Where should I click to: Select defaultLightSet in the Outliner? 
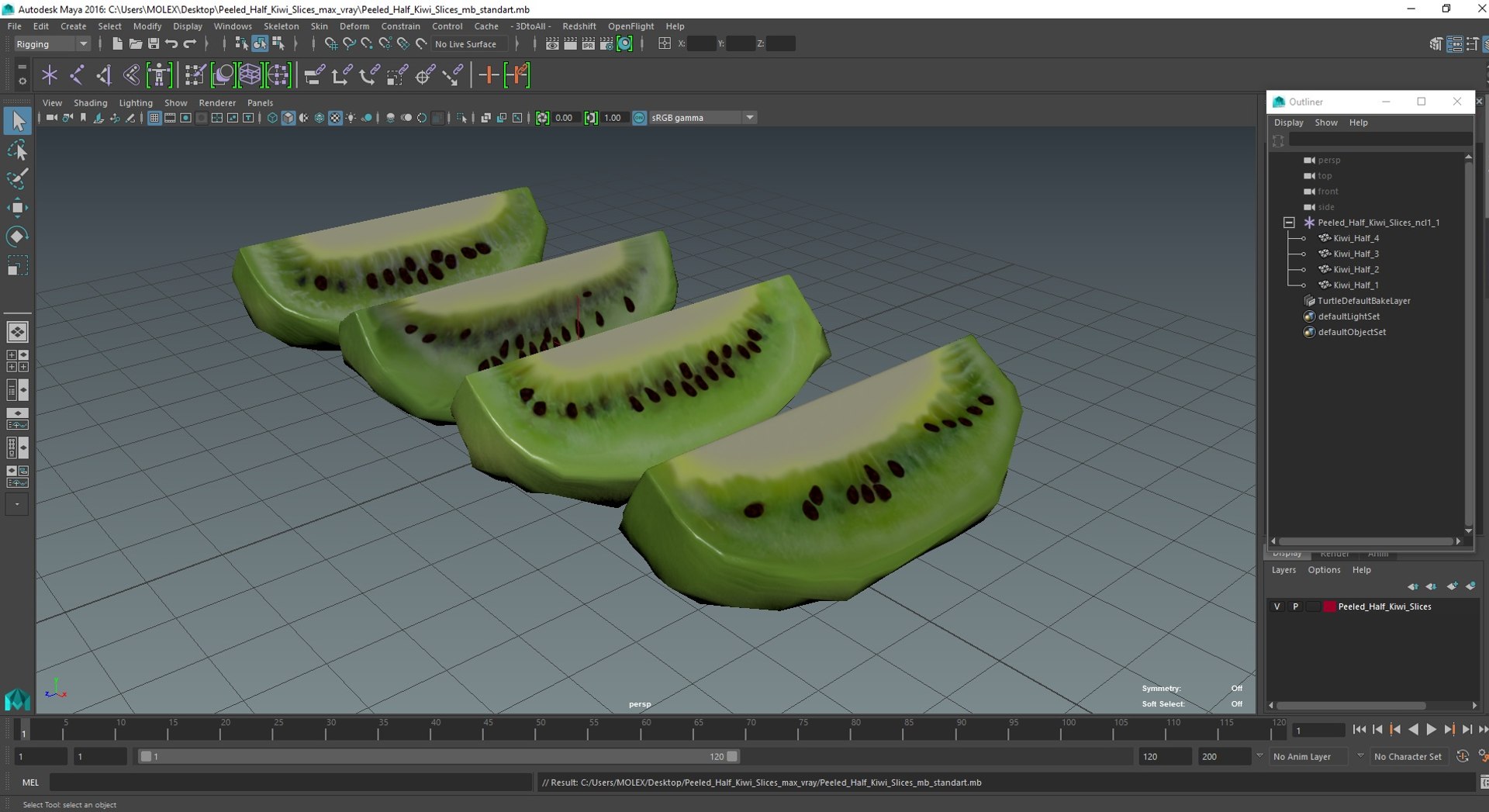(x=1349, y=316)
